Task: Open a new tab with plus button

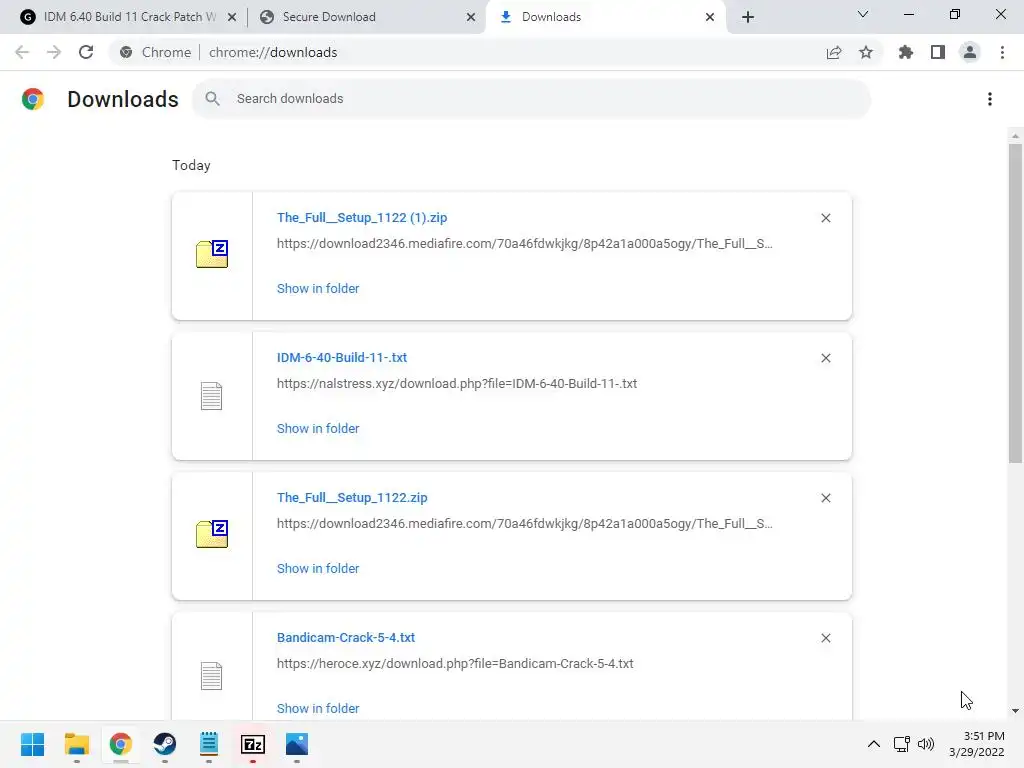Action: (x=748, y=17)
